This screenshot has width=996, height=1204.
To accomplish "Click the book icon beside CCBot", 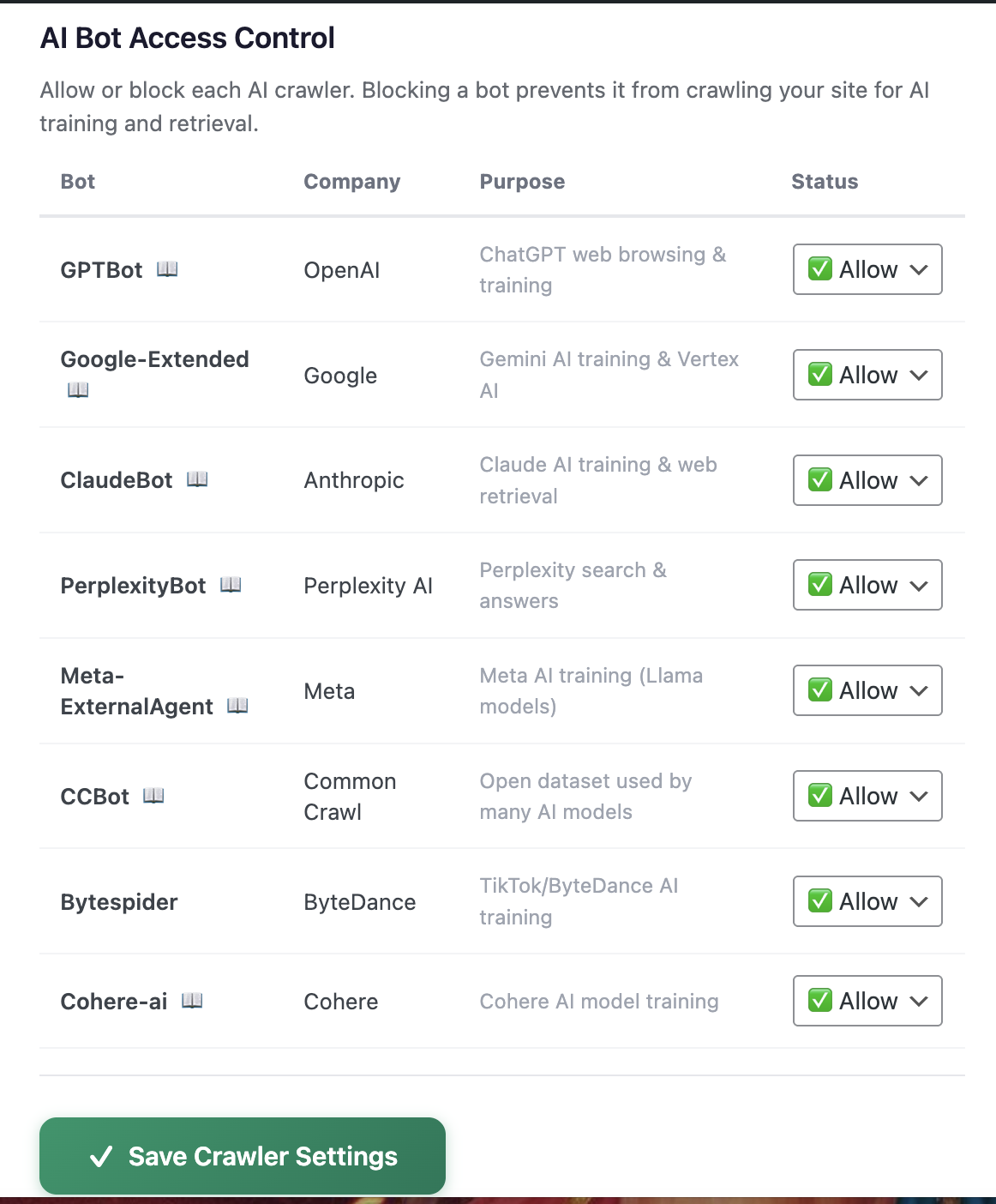I will [153, 796].
